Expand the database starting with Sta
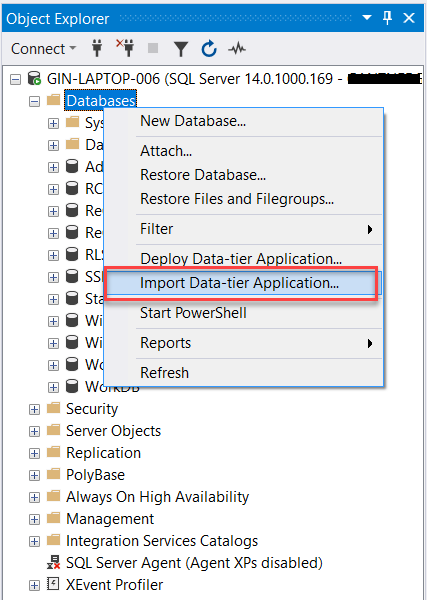This screenshot has width=427, height=600. (54, 299)
